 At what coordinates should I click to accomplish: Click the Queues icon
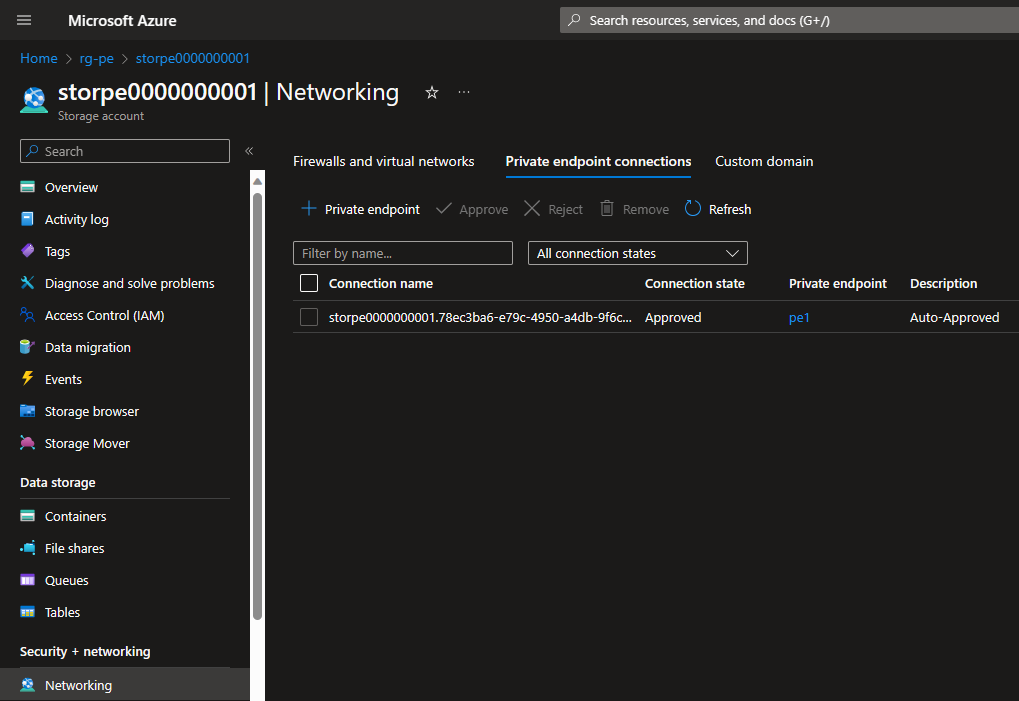tap(27, 580)
